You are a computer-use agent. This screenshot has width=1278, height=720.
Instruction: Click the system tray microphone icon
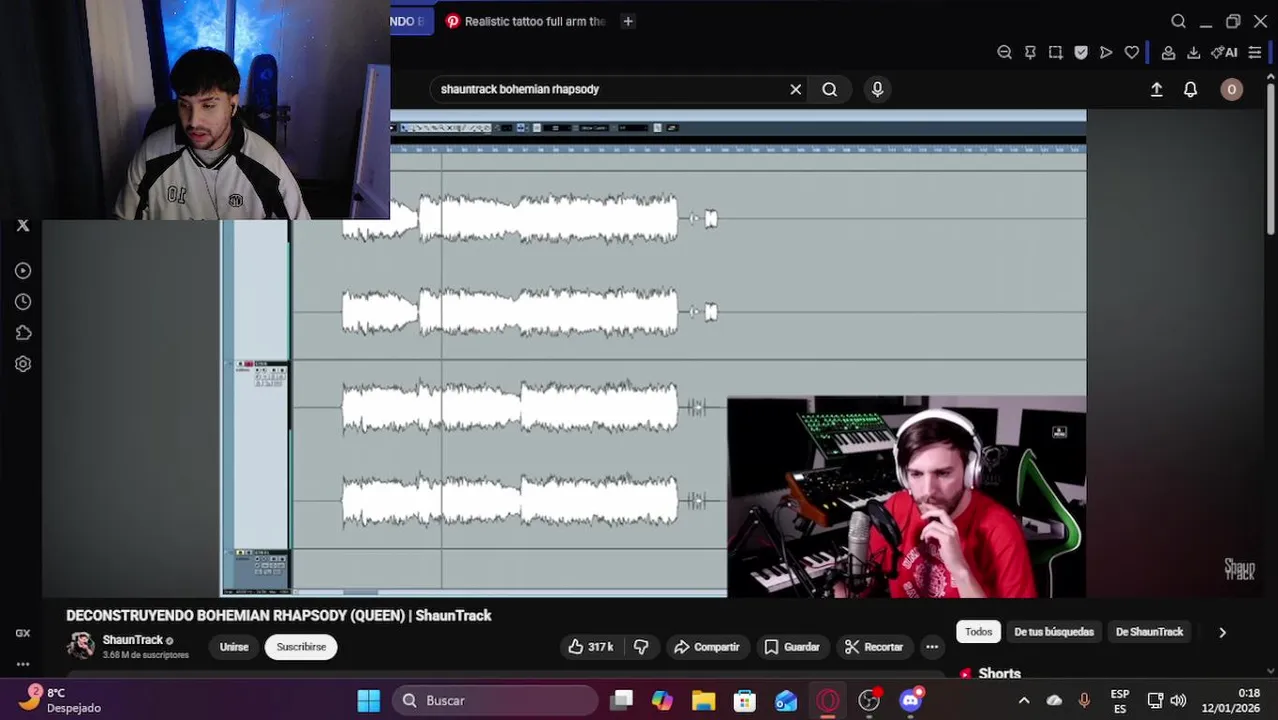click(x=1084, y=701)
